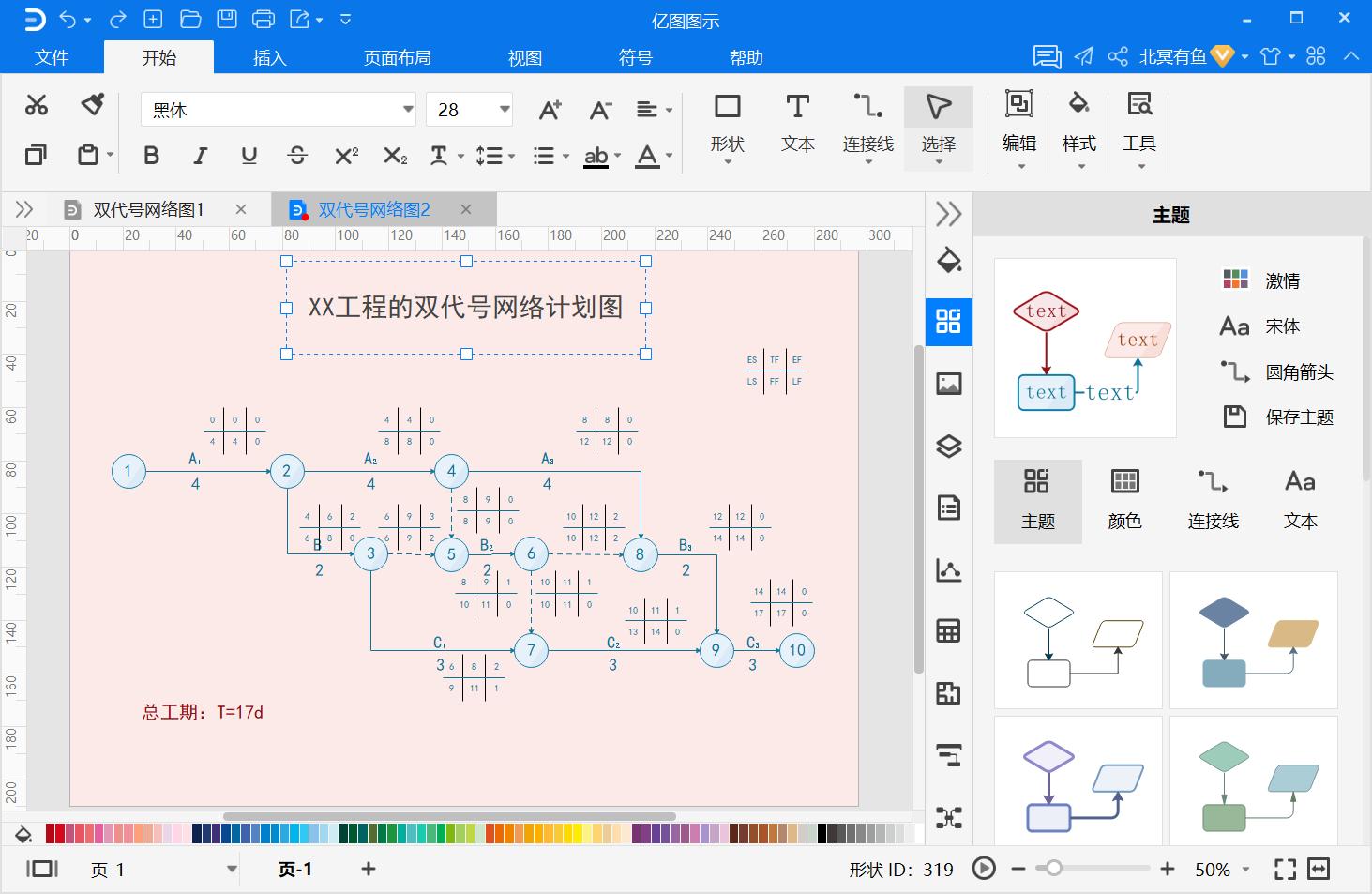The image size is (1372, 894).
Task: Open the 文本 (Text) tool
Action: [x=796, y=127]
